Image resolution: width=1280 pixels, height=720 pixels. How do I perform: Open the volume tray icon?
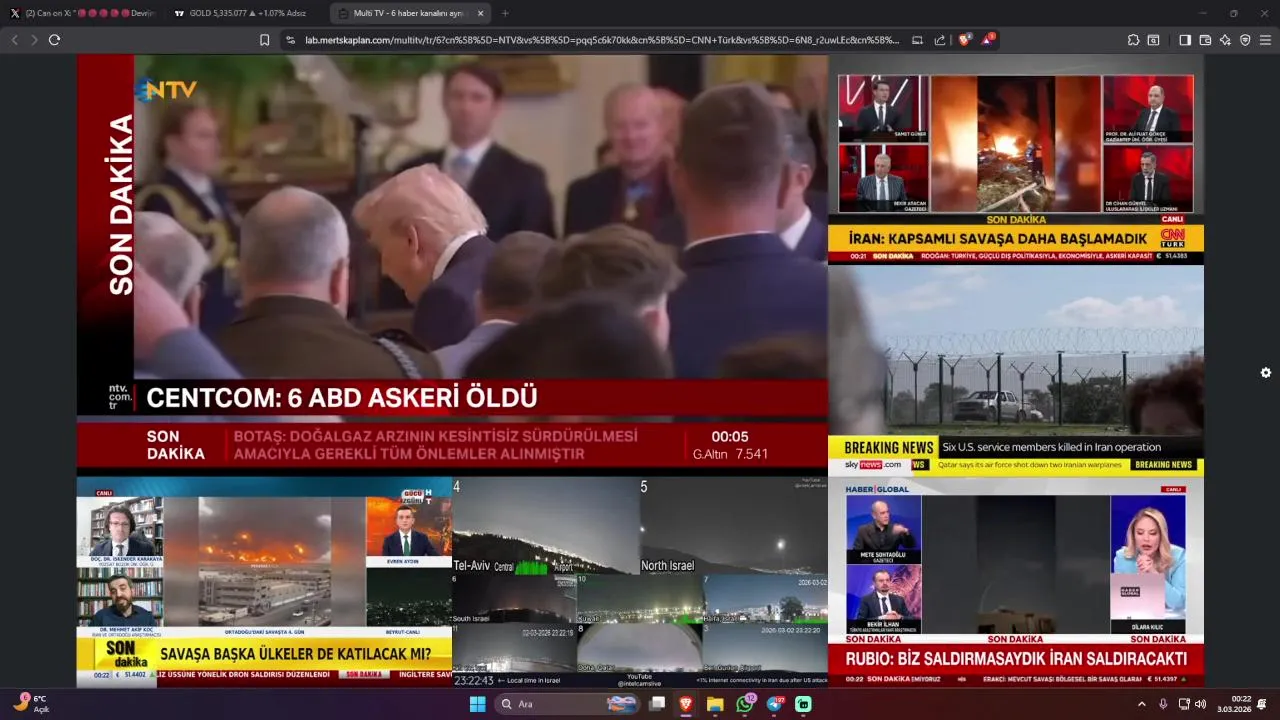click(1201, 704)
